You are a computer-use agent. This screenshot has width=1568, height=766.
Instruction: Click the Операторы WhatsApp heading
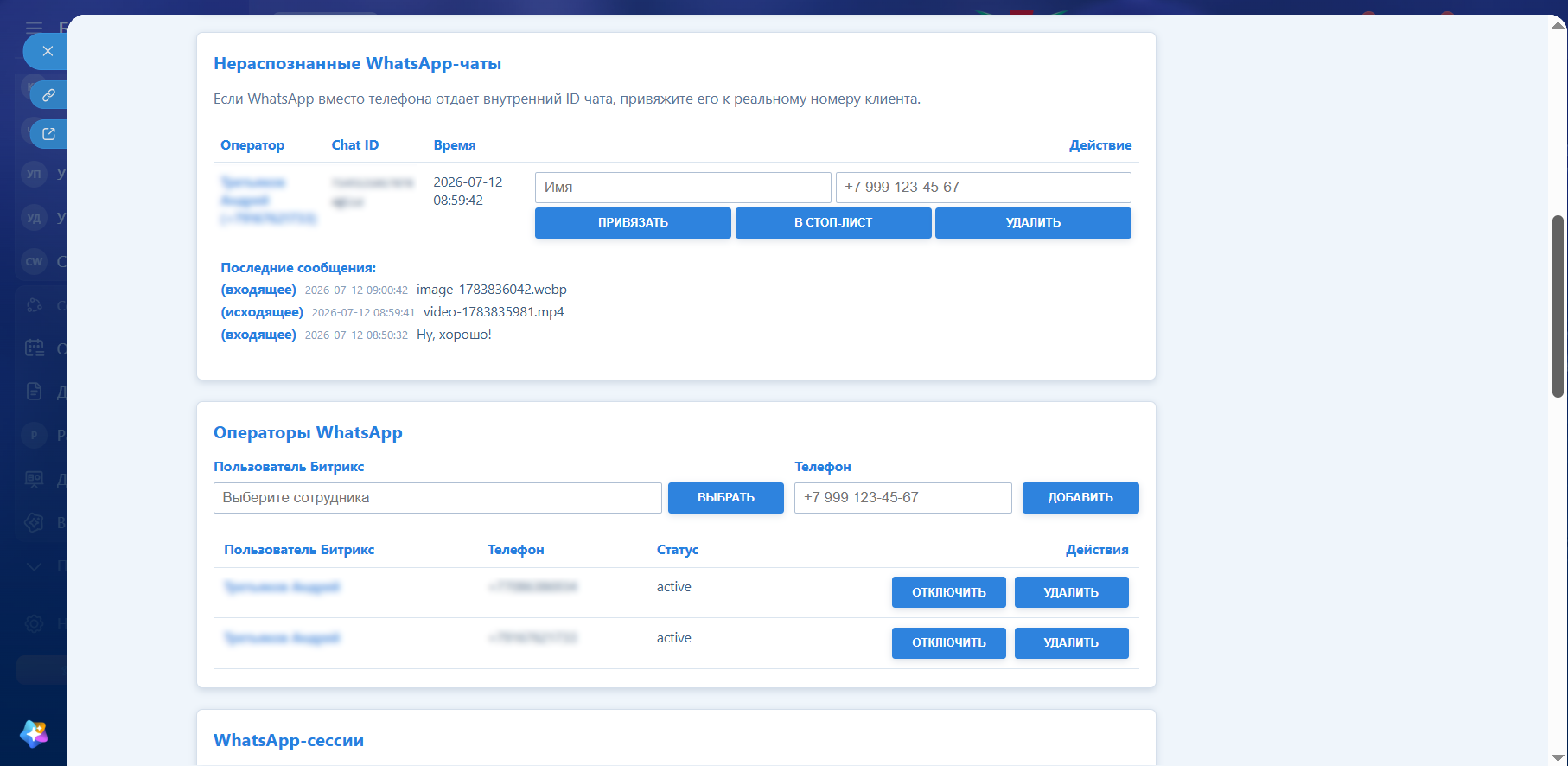(308, 432)
